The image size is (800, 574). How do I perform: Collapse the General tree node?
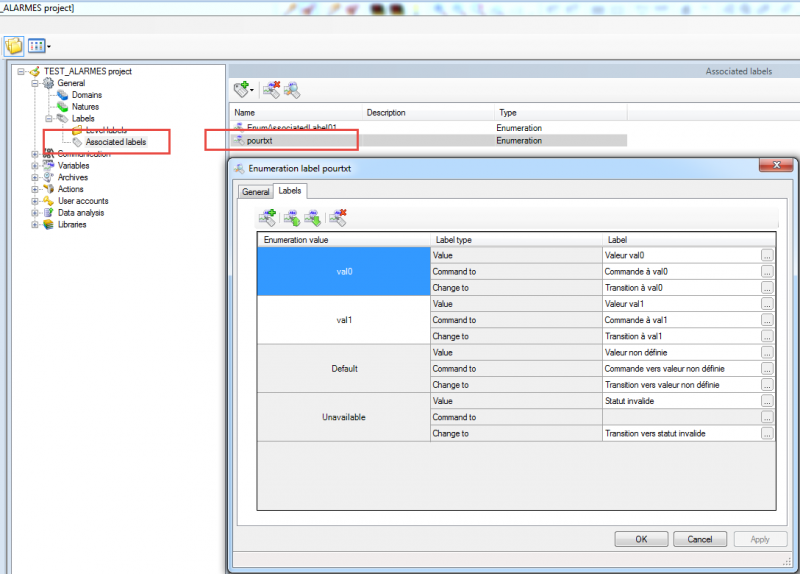[x=35, y=83]
